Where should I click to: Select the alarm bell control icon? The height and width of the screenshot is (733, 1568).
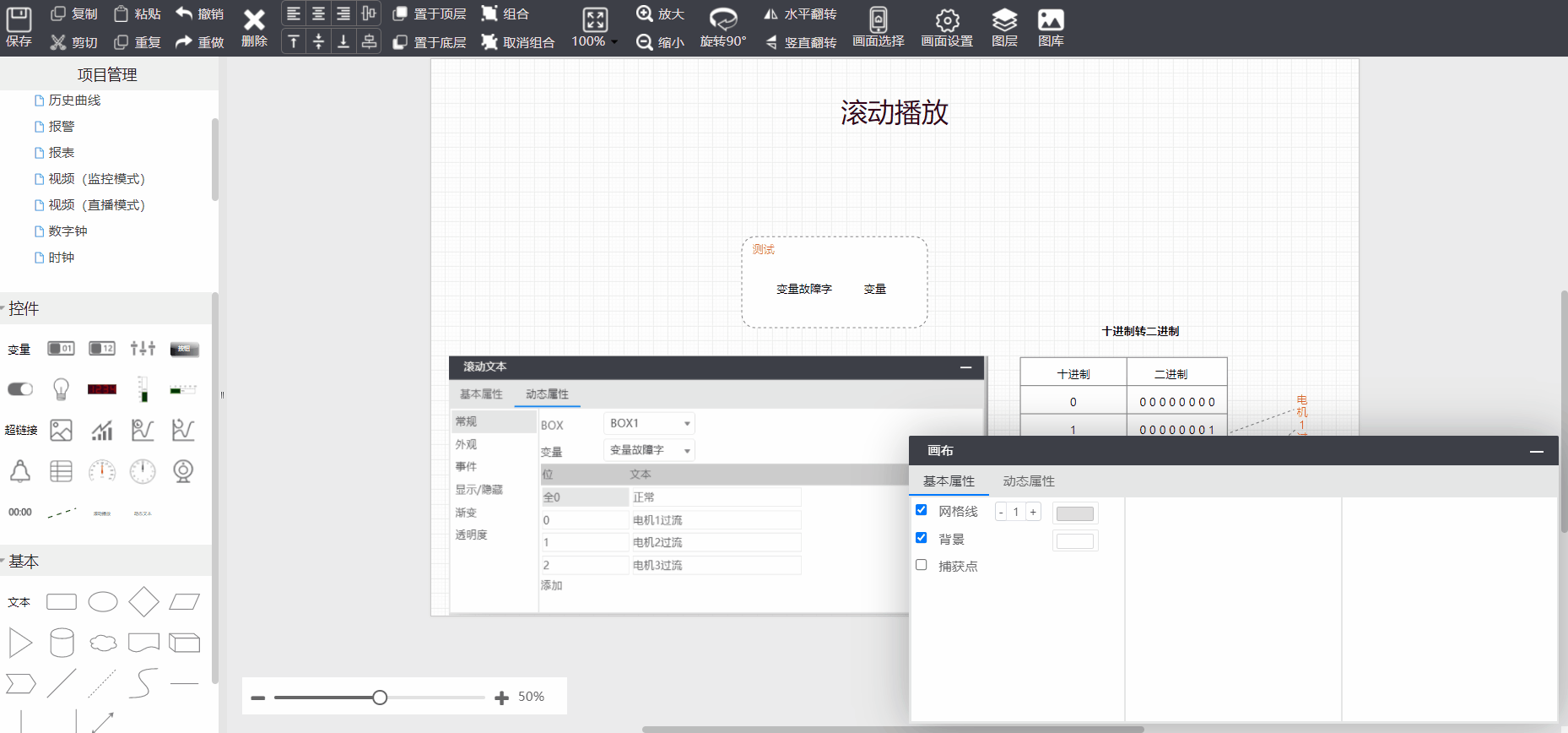20,471
